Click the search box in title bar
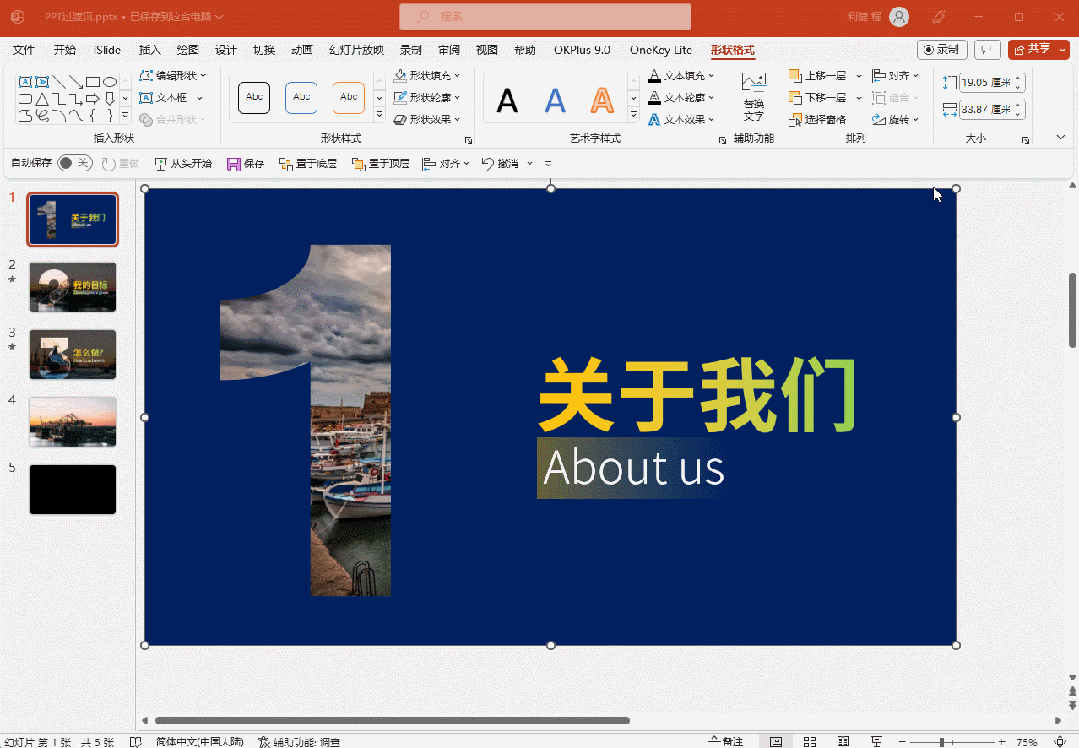 [545, 17]
